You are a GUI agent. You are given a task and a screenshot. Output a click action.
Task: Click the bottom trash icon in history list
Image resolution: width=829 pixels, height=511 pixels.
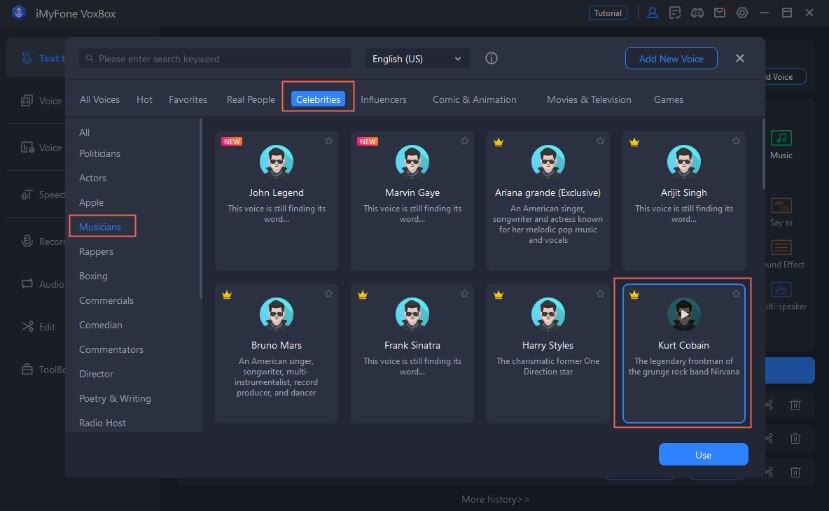tap(795, 472)
